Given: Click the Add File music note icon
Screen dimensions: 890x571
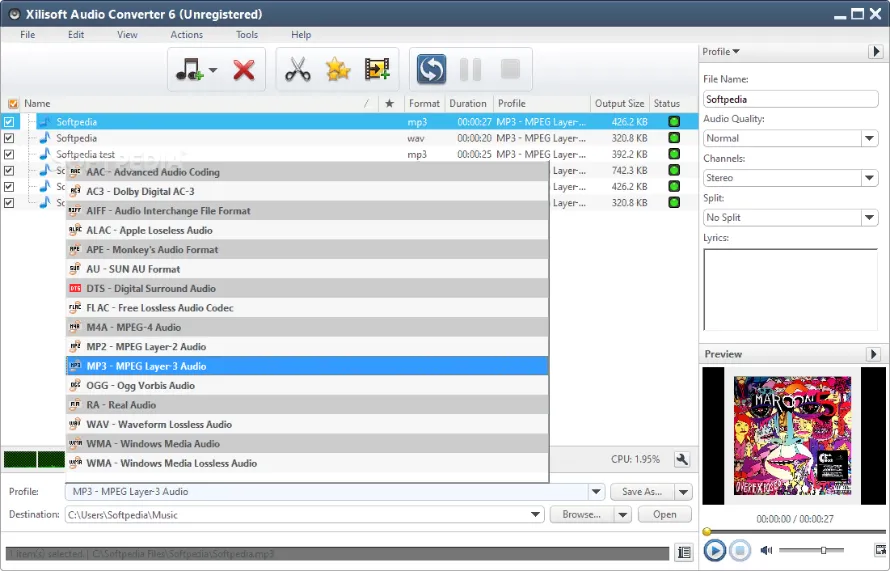Looking at the screenshot, I should pos(187,70).
